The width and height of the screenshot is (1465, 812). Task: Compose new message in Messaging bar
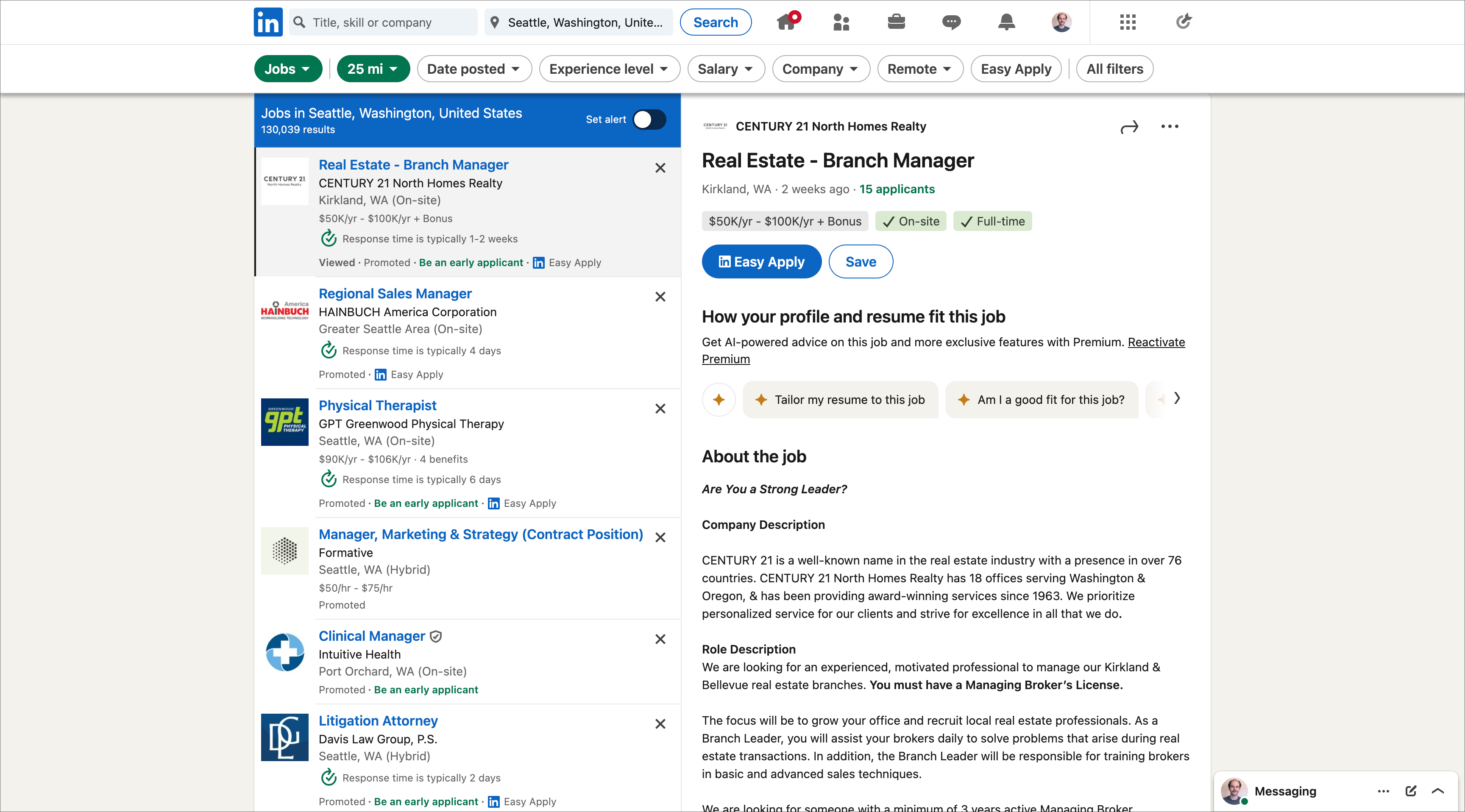point(1410,790)
